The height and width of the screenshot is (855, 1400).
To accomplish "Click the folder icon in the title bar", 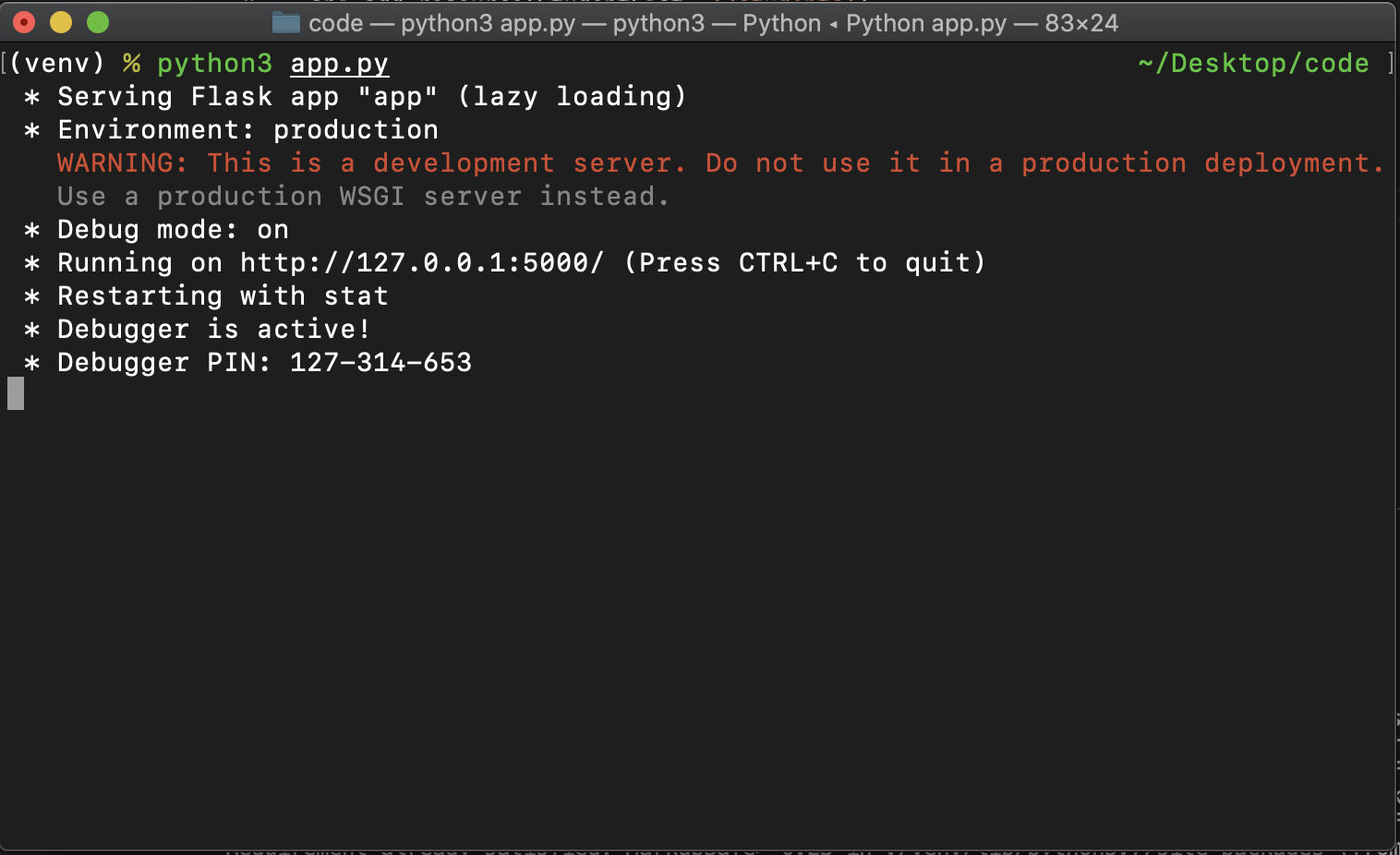I will (285, 23).
